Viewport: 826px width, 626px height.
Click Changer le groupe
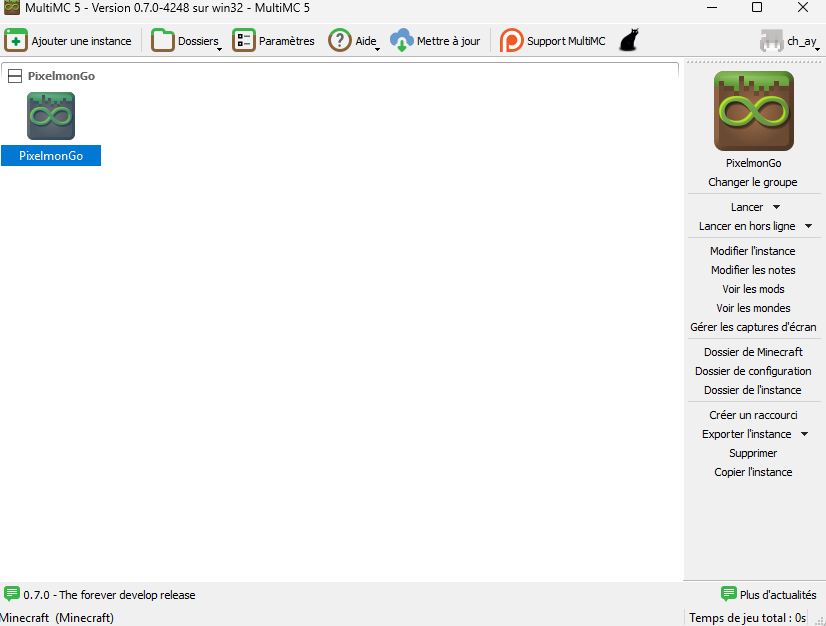click(752, 182)
